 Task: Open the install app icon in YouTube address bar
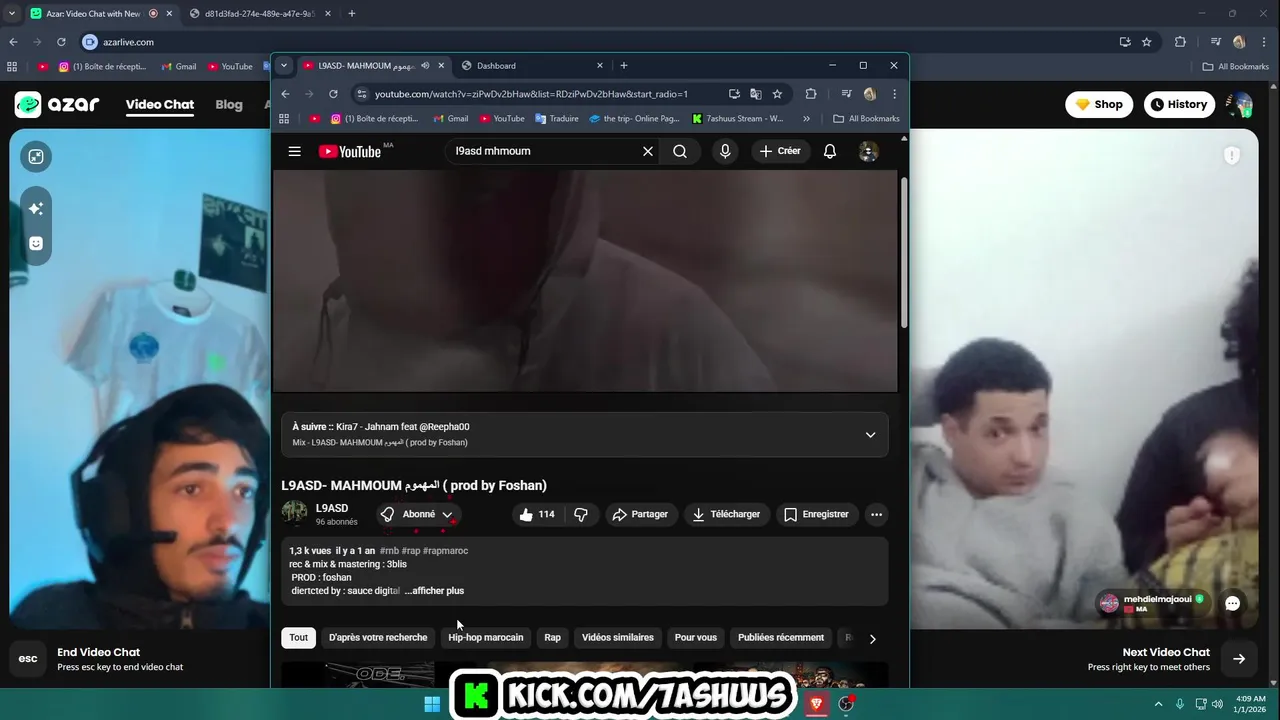[x=734, y=94]
